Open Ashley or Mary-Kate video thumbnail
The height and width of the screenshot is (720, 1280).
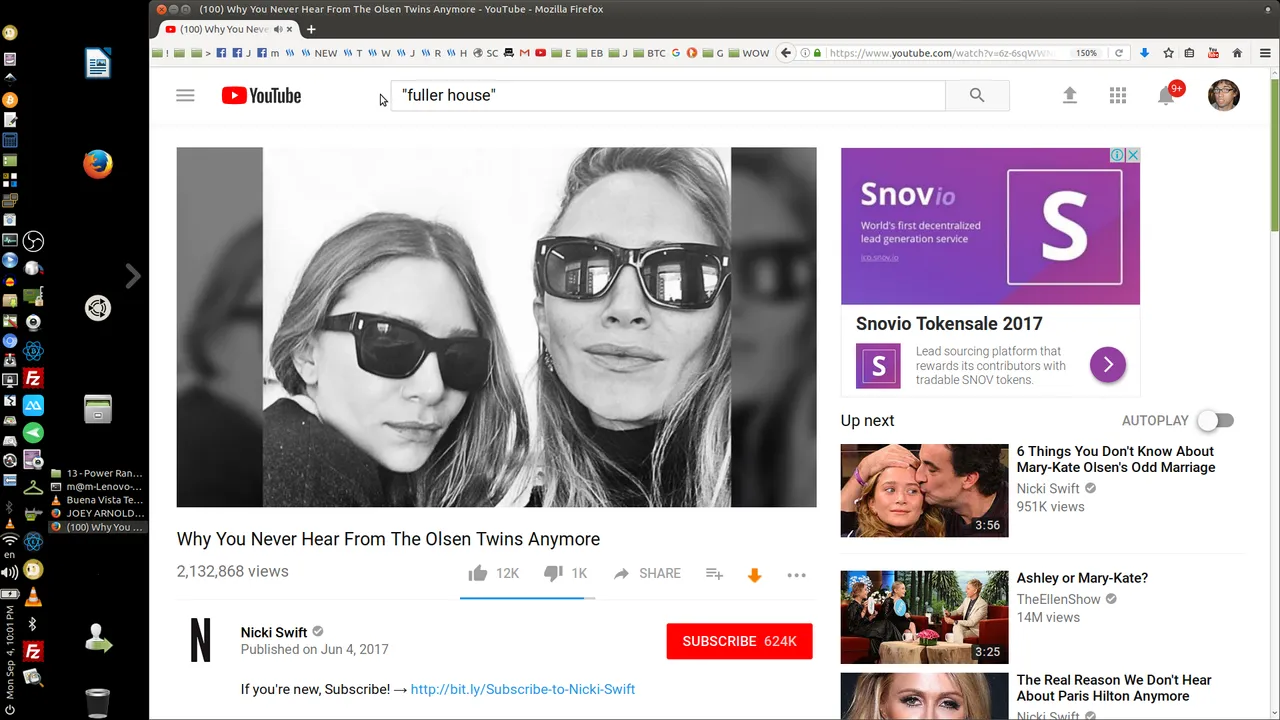(924, 617)
